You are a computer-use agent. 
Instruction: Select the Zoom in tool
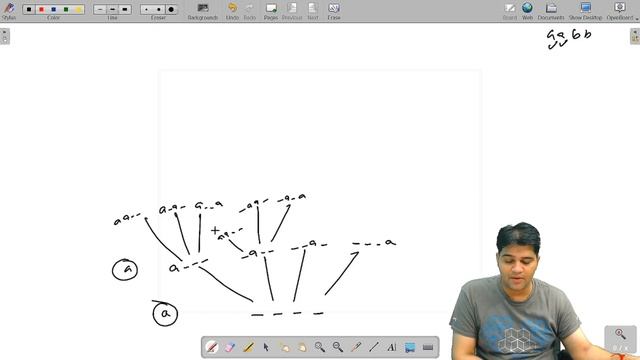320,347
